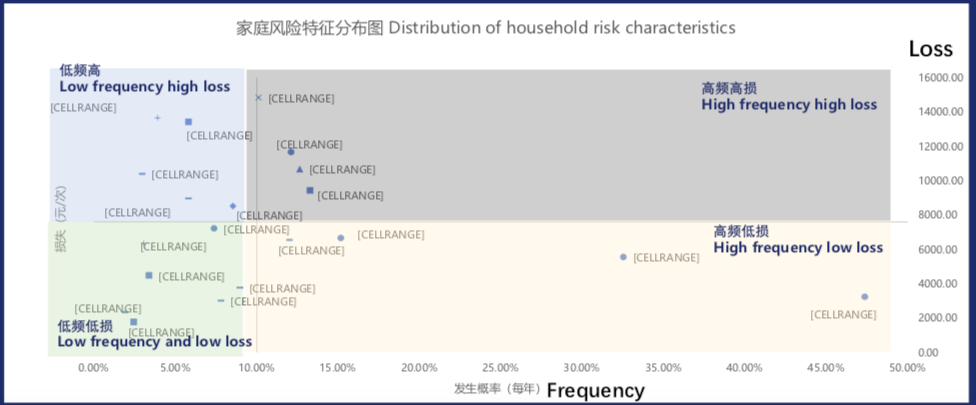Screen dimensions: 976x405
Task: Click the x-shaped marker near 15000 loss
Action: click(258, 97)
